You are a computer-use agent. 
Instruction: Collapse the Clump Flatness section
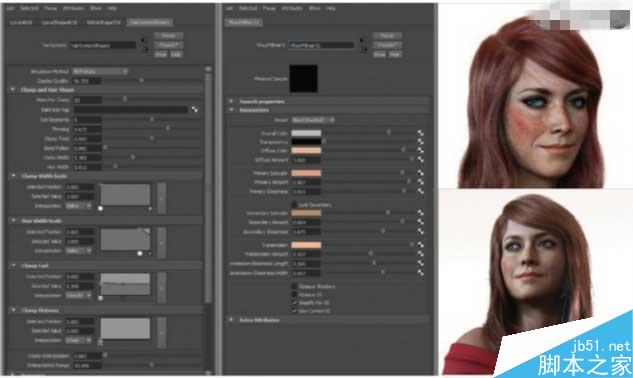[13, 310]
